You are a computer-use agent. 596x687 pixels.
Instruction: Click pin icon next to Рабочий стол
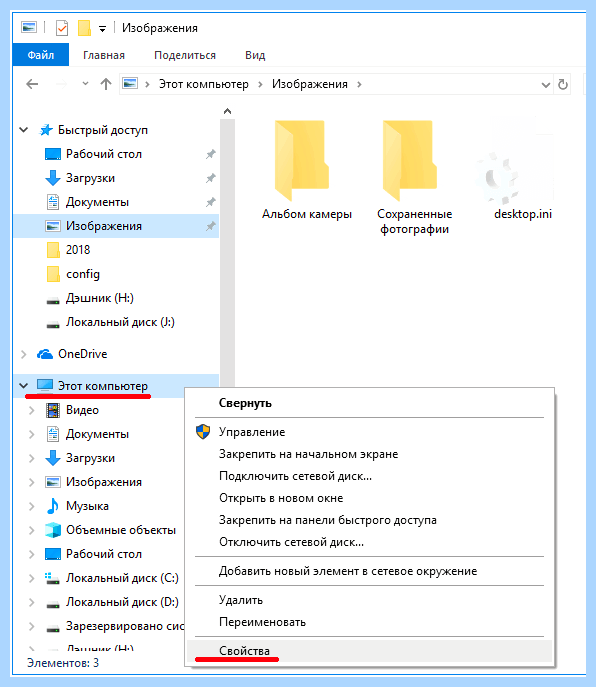point(211,154)
